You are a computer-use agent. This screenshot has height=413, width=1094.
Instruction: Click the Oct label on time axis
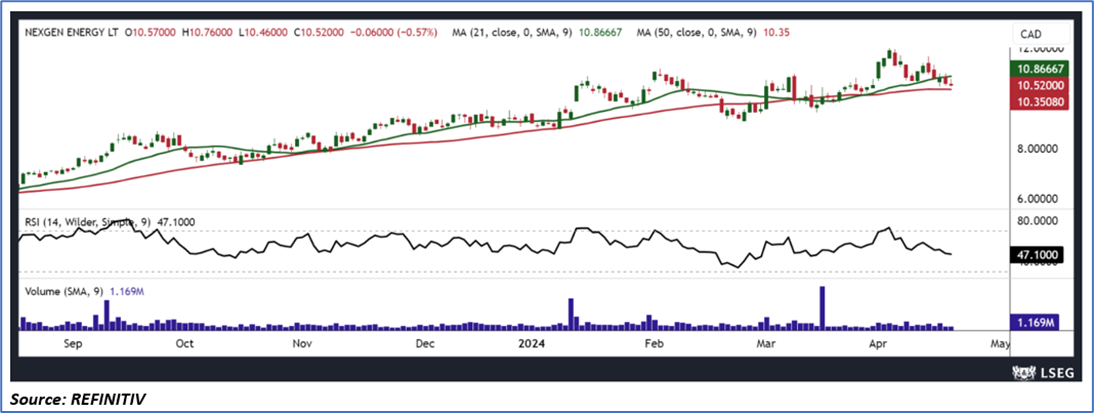point(185,344)
